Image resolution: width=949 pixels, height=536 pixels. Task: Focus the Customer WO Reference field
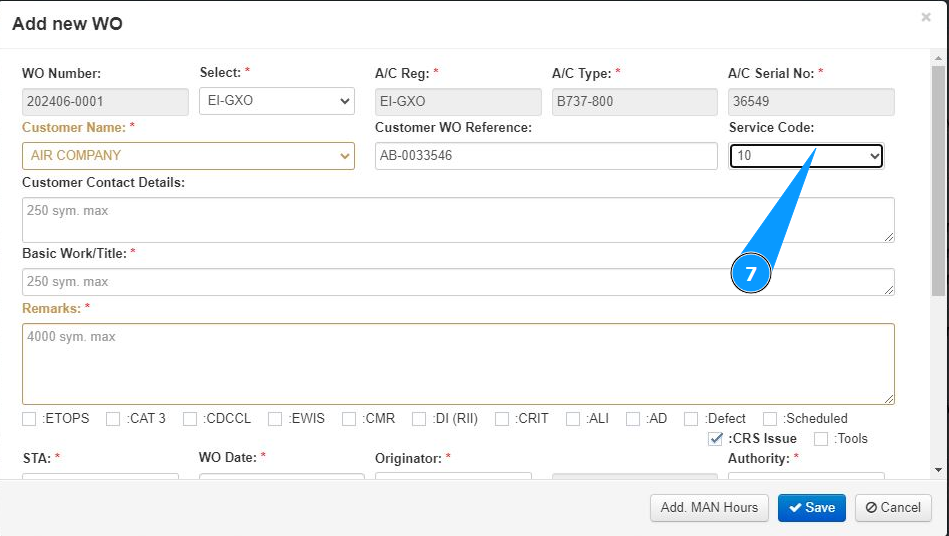pos(546,156)
